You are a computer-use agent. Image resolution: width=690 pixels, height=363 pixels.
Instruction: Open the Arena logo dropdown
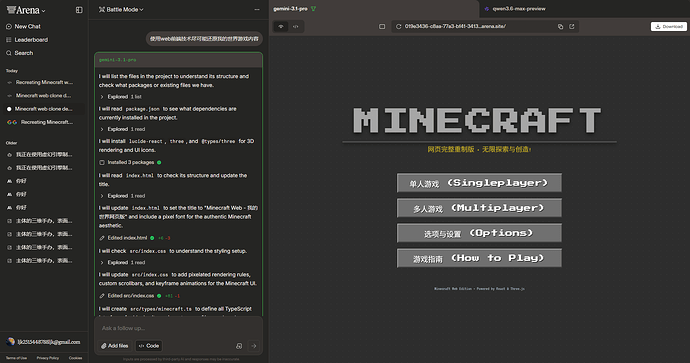pos(26,10)
